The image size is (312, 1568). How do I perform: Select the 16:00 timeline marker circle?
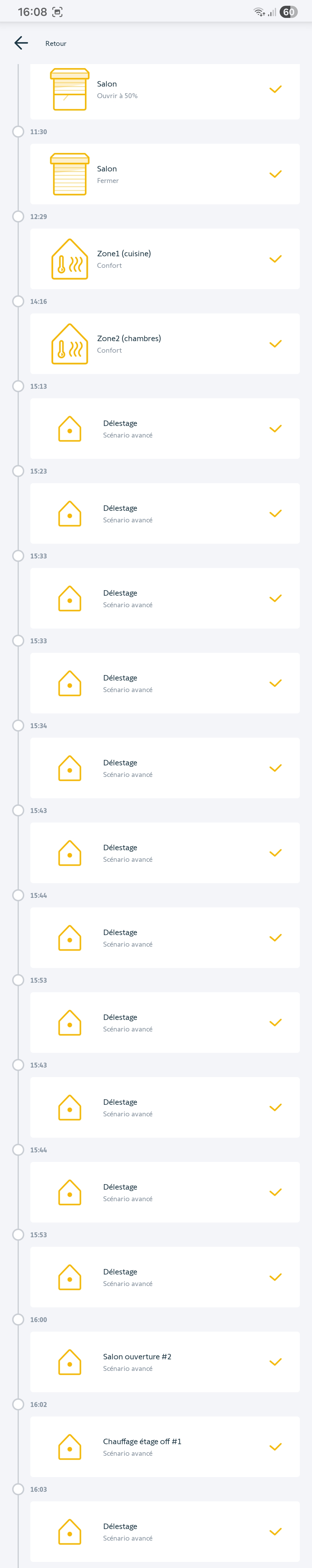pos(18,1320)
